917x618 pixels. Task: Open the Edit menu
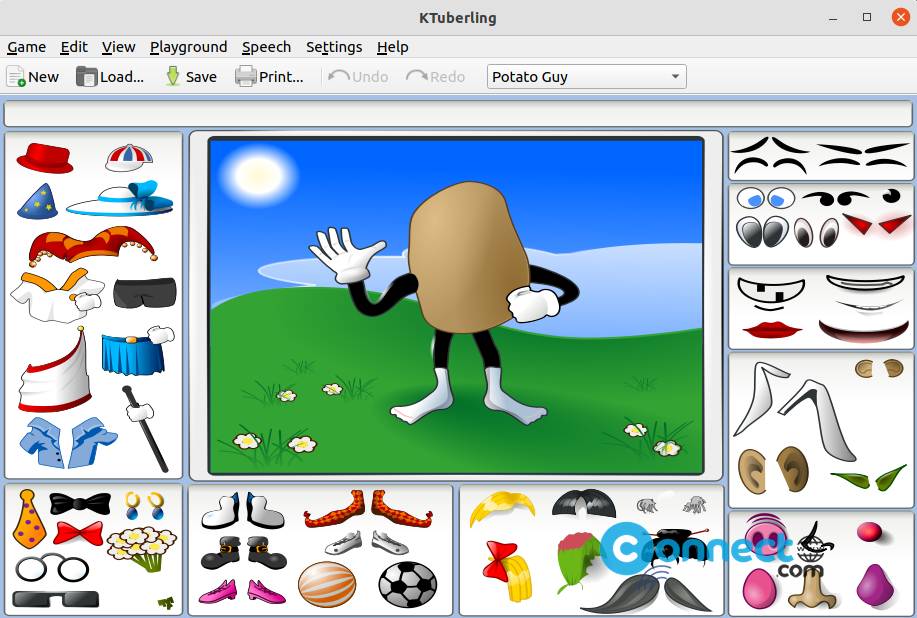pos(74,47)
